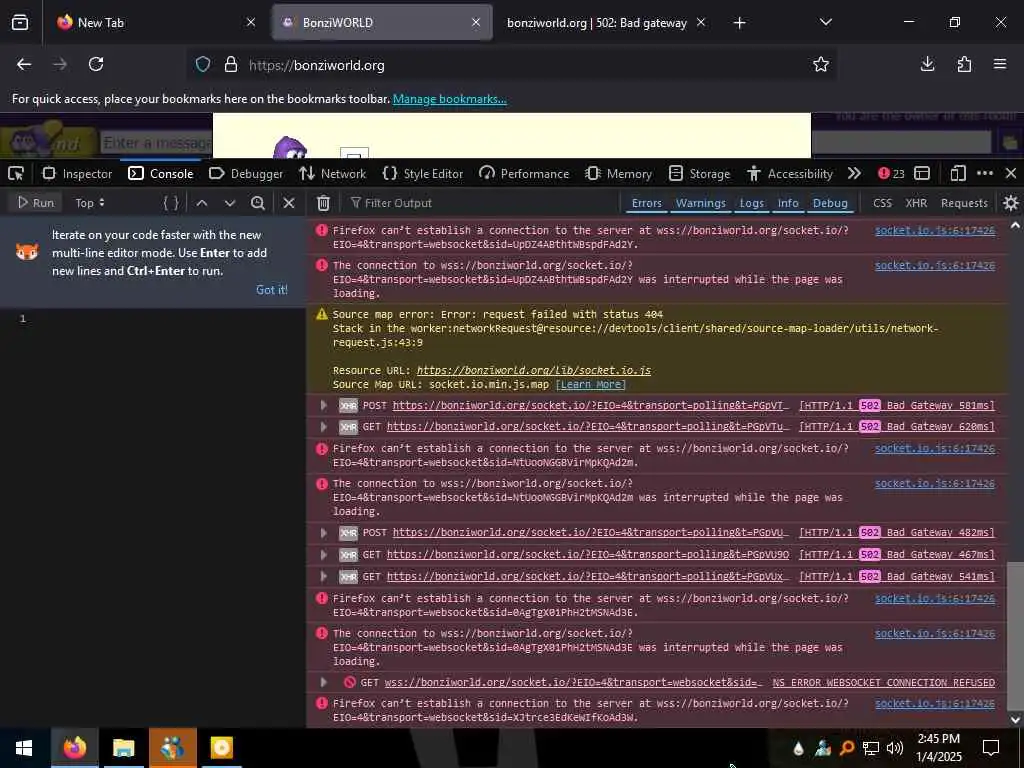This screenshot has height=768, width=1024.
Task: Open DevTools customize ellipsis menu
Action: pyautogui.click(x=985, y=174)
